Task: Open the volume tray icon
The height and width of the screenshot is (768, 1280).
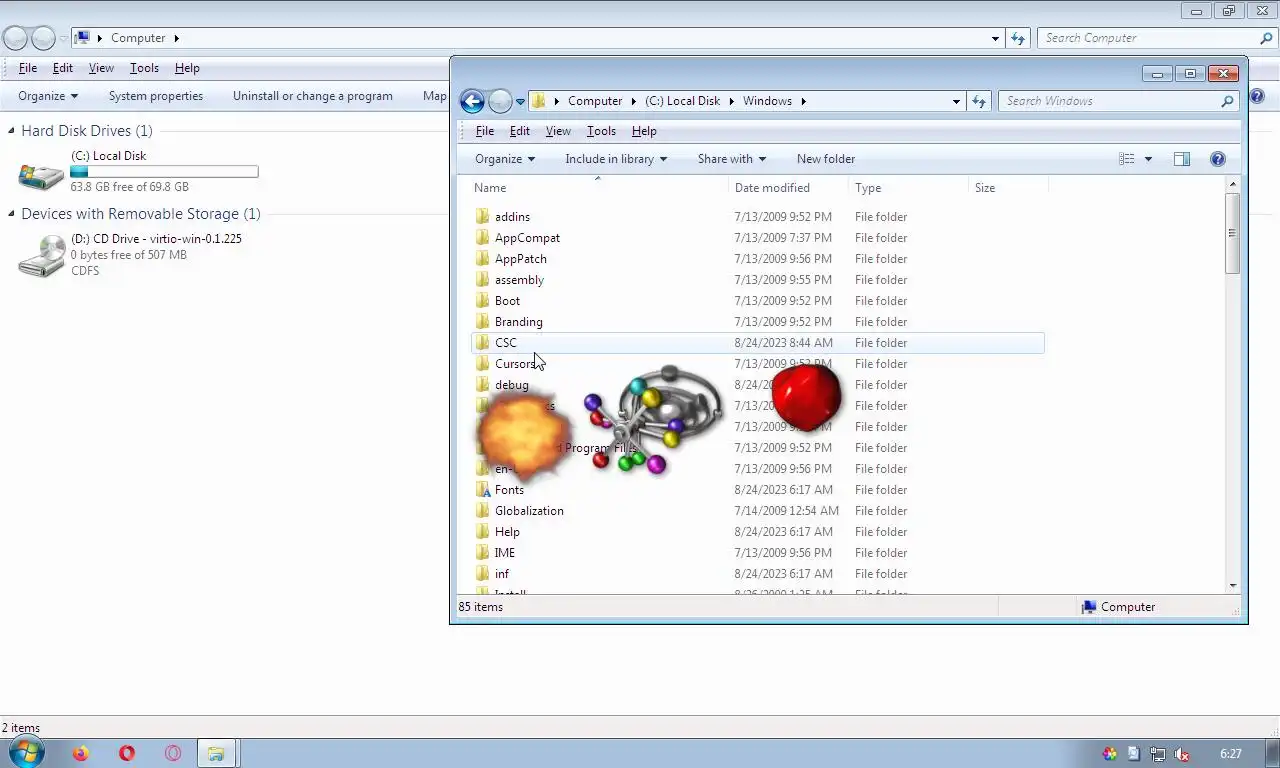Action: (x=1181, y=754)
